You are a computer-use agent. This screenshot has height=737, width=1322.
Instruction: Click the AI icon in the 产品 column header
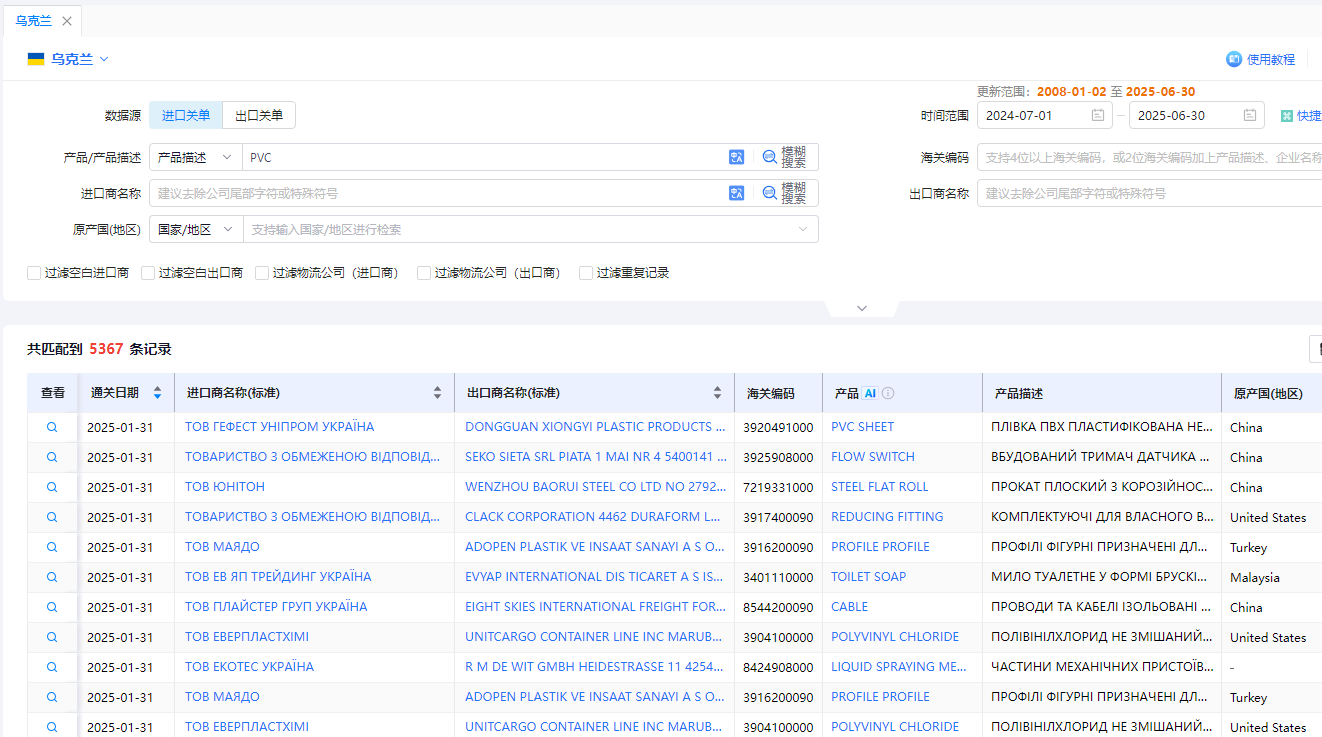(x=869, y=393)
